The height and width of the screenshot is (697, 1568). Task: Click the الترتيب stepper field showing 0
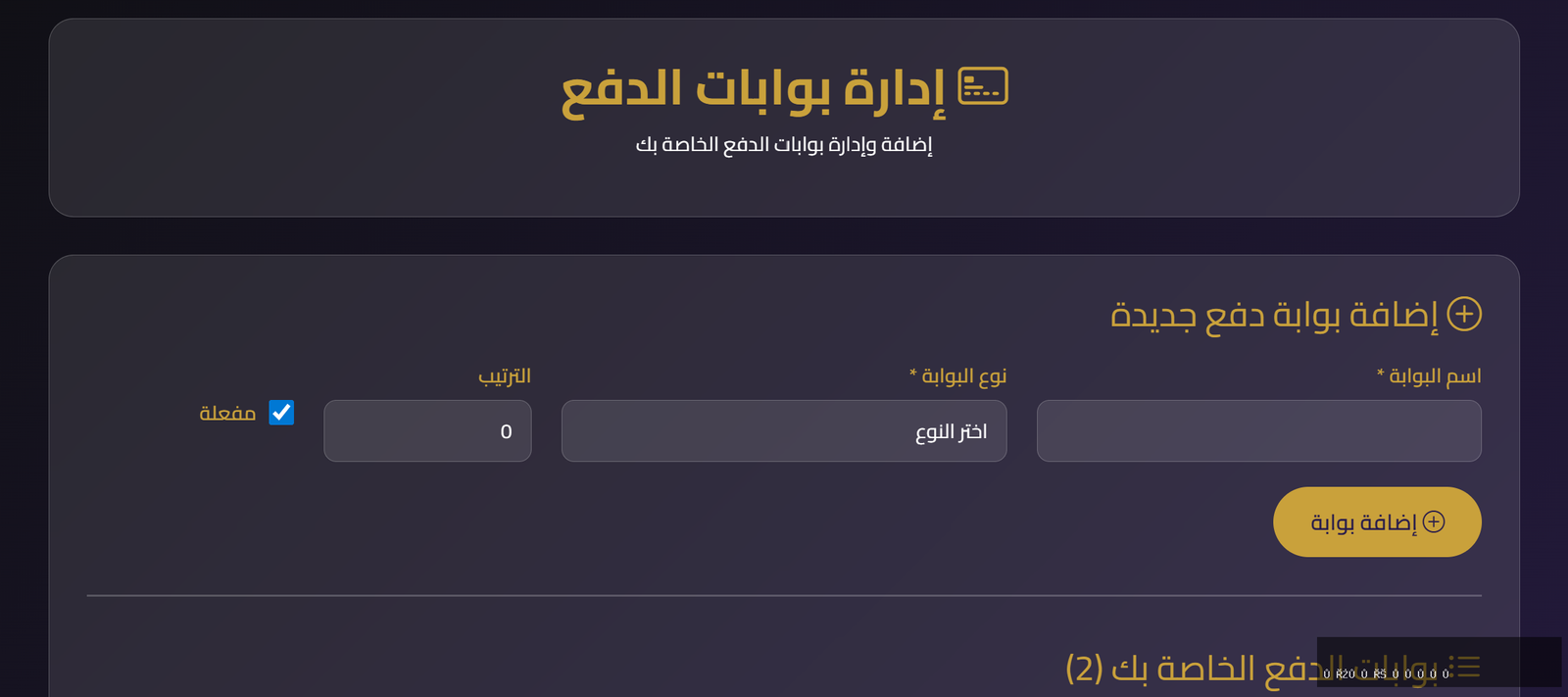click(427, 430)
